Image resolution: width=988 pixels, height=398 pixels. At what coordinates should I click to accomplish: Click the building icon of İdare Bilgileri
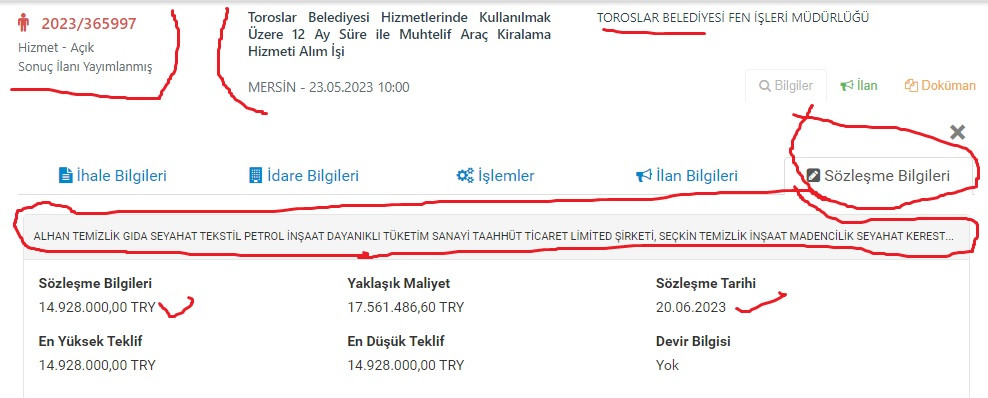(x=255, y=175)
